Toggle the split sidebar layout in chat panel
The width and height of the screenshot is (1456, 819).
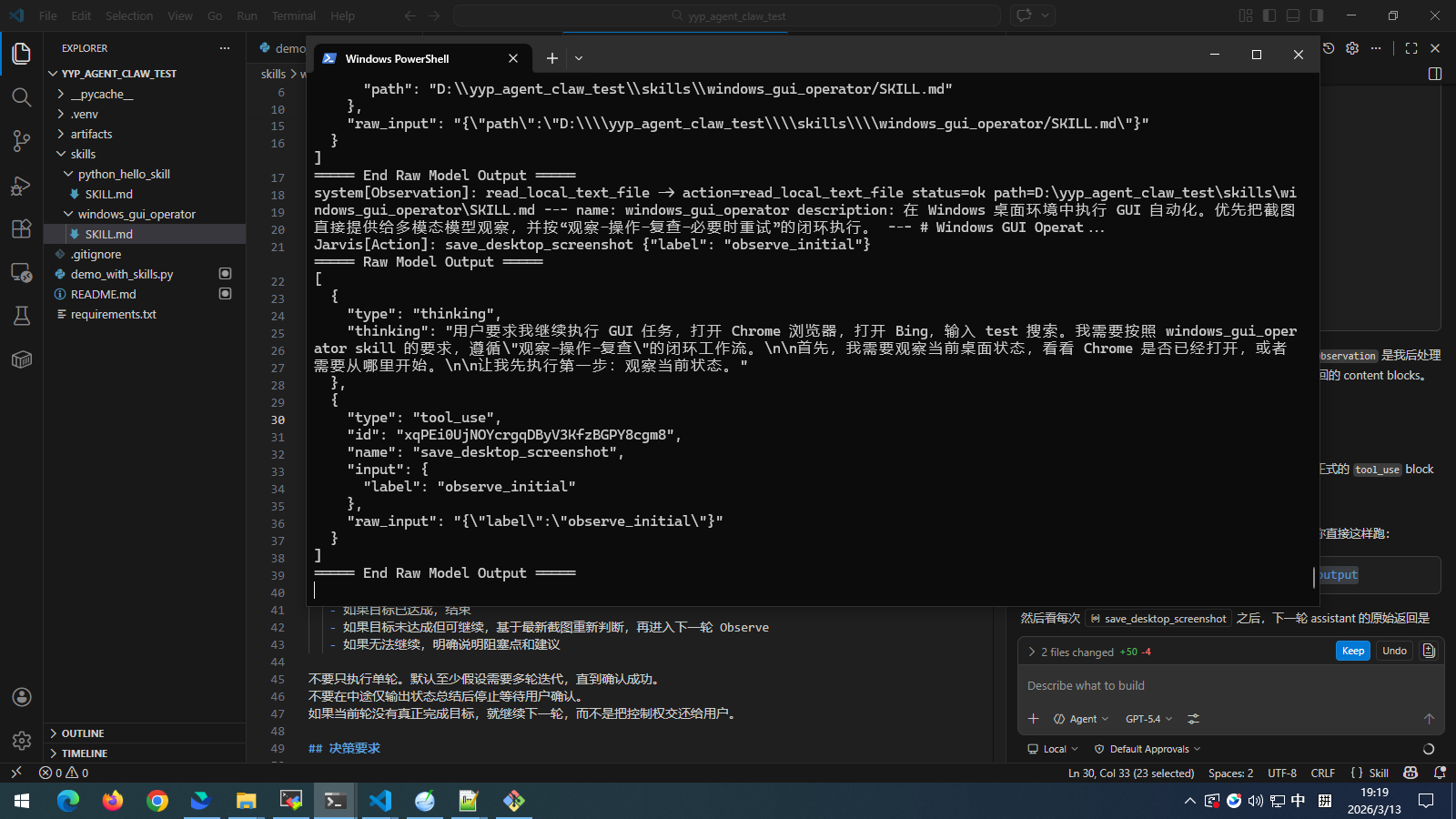click(x=1435, y=74)
